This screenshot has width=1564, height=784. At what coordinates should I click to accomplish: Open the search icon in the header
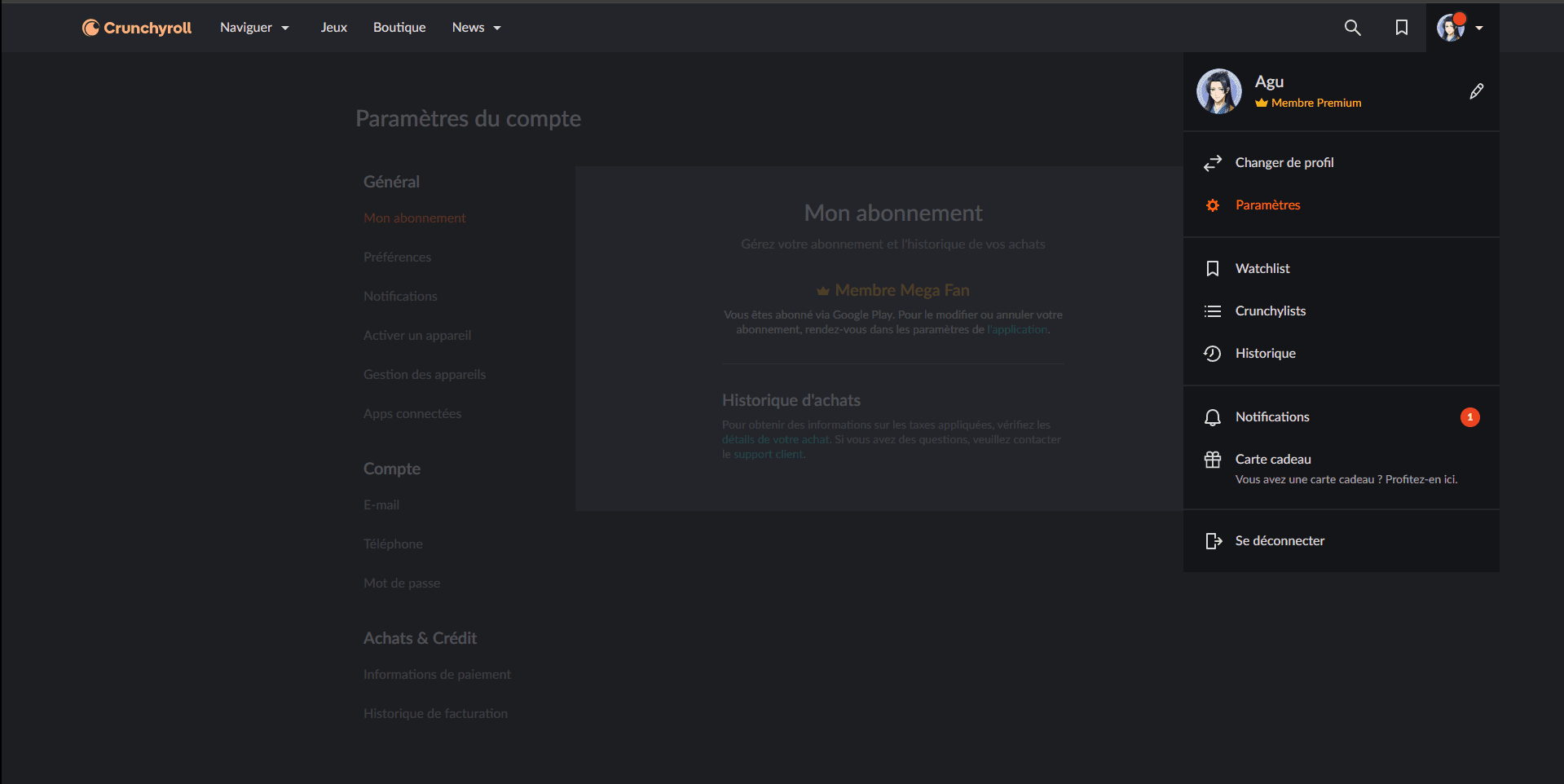point(1353,28)
